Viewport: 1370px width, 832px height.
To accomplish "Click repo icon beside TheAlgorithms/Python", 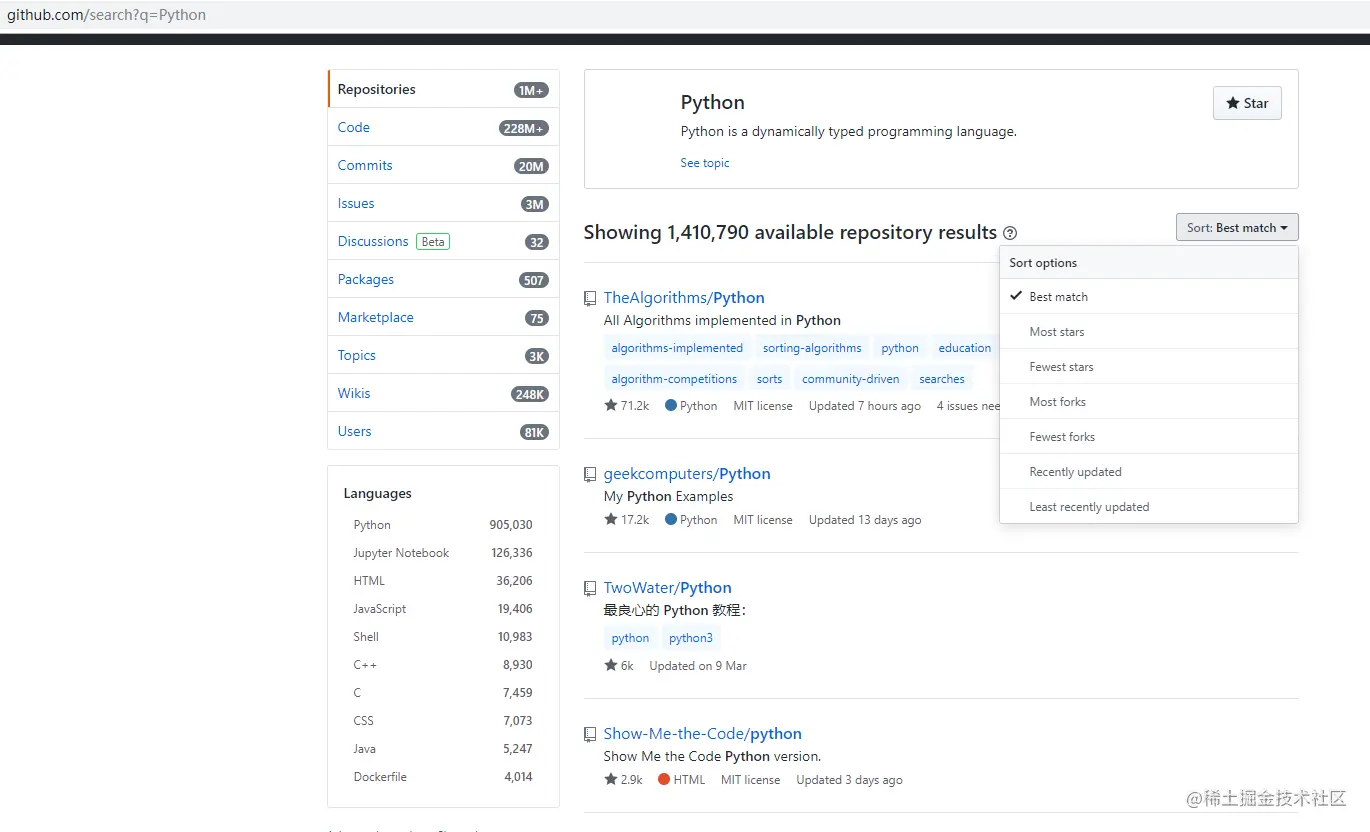I will point(590,298).
